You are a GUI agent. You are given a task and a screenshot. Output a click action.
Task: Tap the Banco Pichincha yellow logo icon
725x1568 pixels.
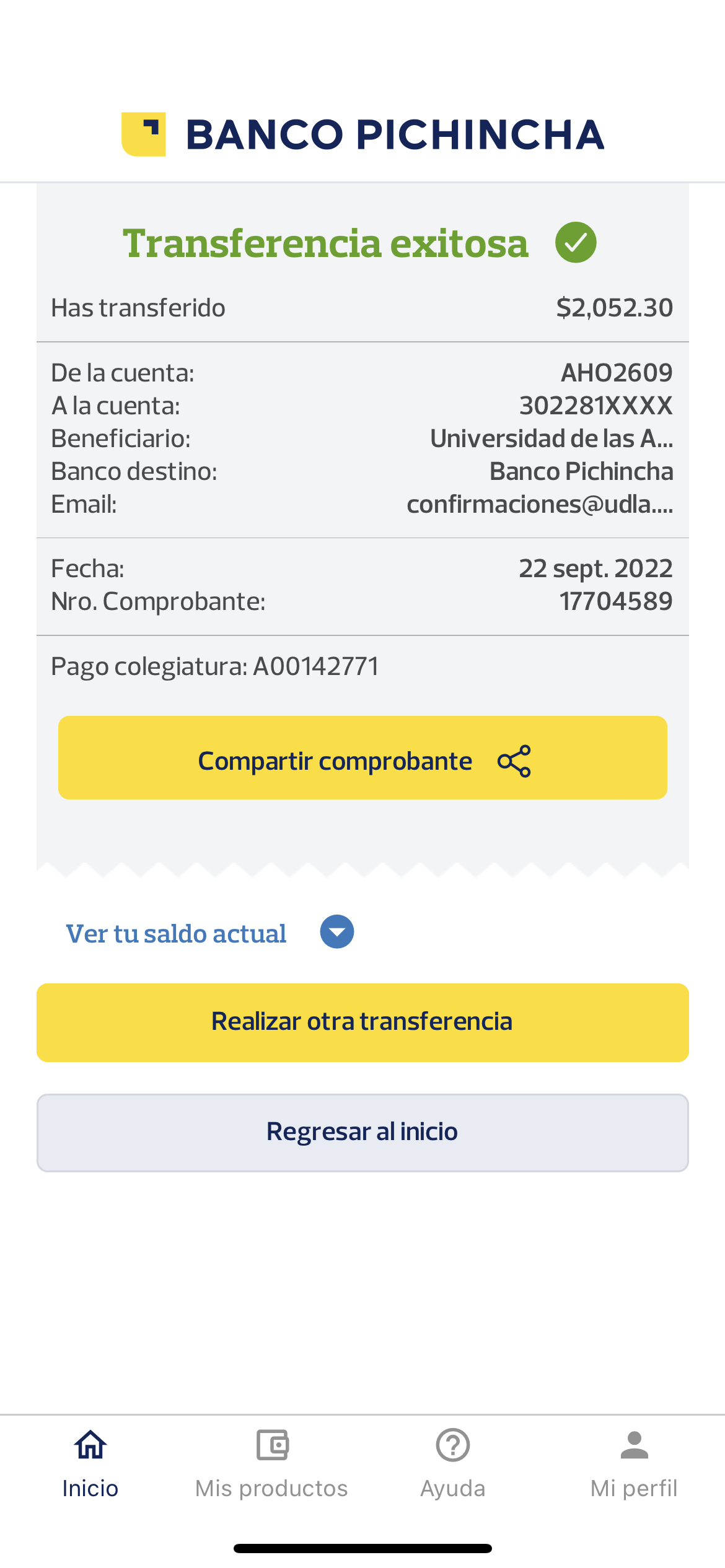click(144, 134)
